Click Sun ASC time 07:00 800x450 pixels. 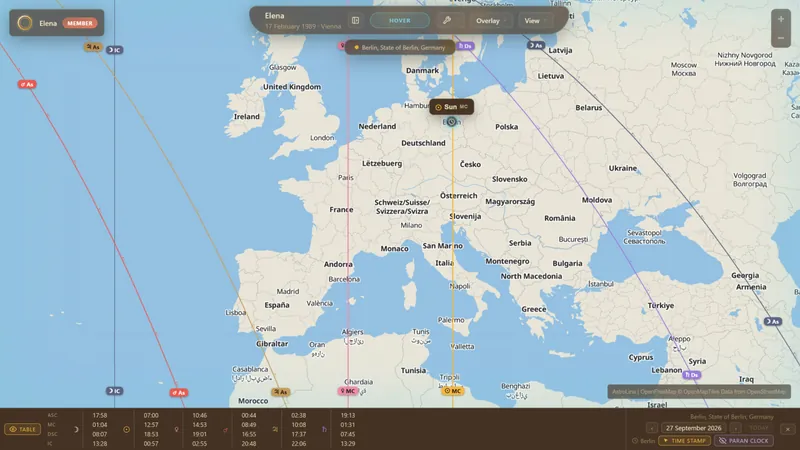[x=151, y=415]
